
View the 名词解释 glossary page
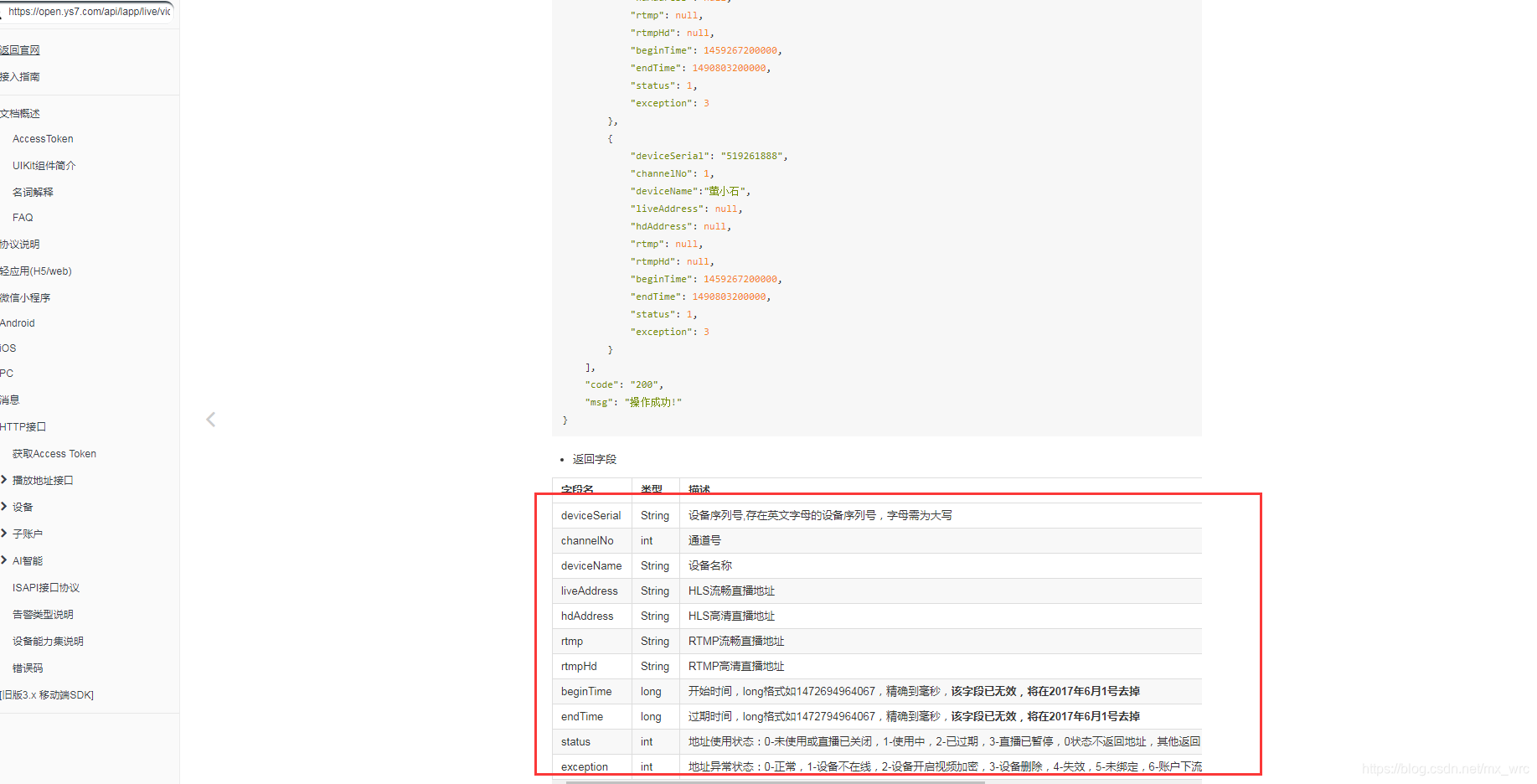(32, 192)
